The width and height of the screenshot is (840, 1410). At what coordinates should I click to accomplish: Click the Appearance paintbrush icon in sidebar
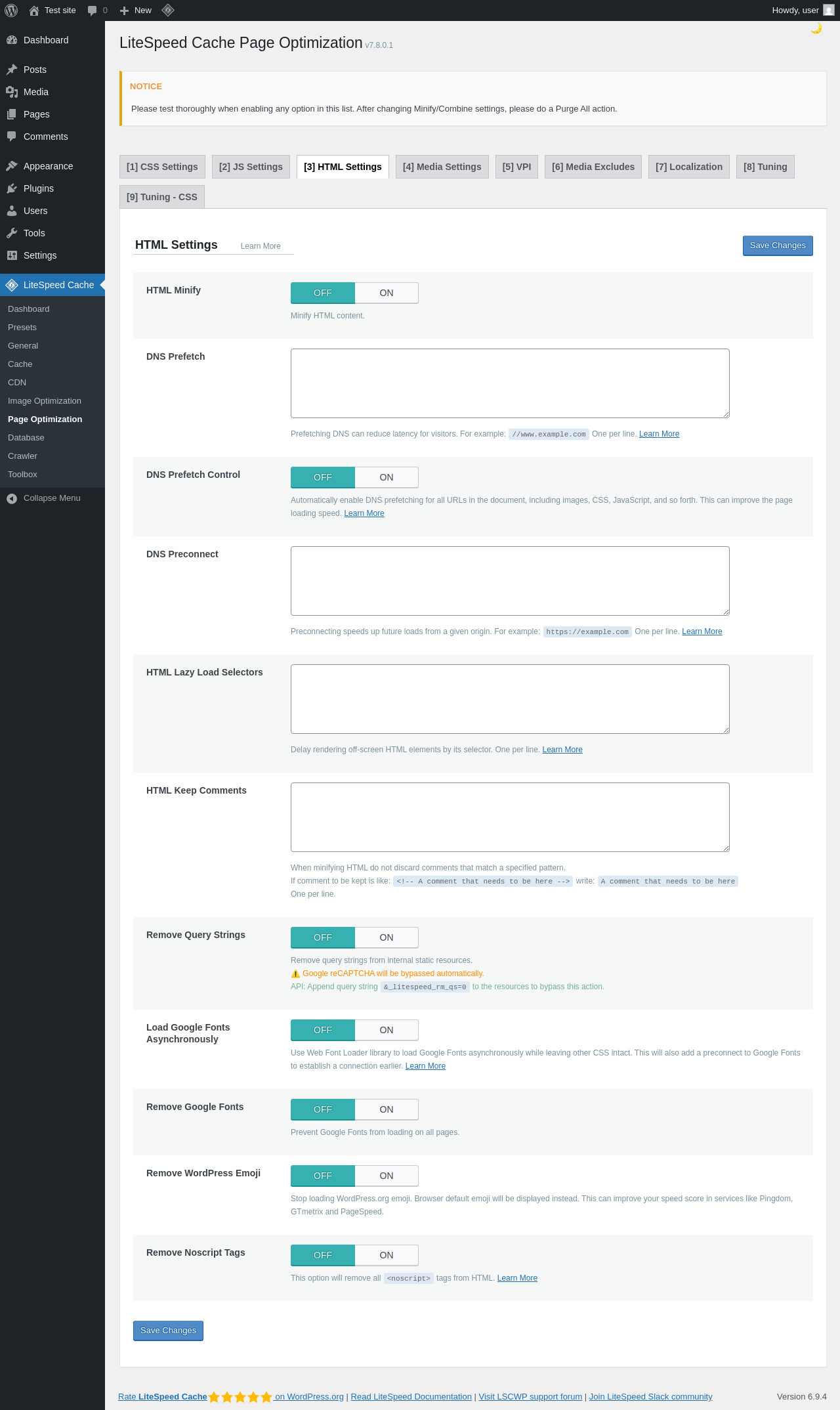[12, 166]
